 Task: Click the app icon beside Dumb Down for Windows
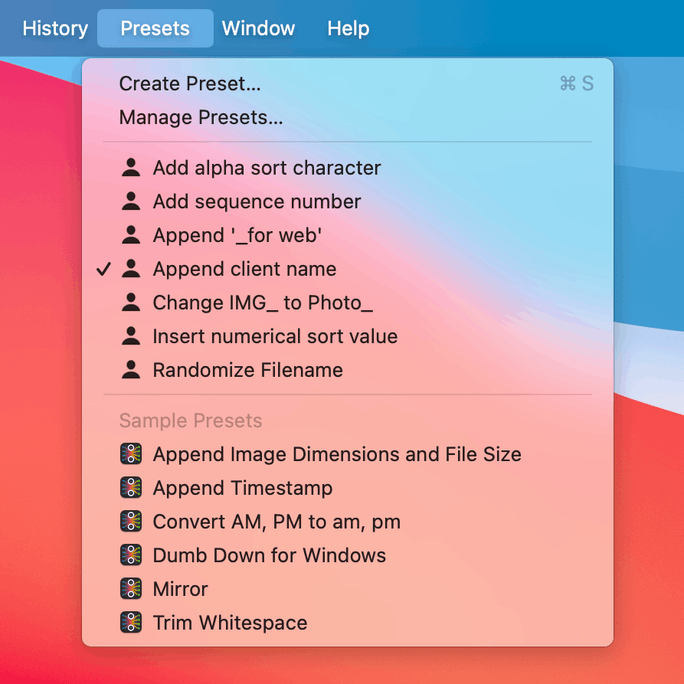click(131, 555)
